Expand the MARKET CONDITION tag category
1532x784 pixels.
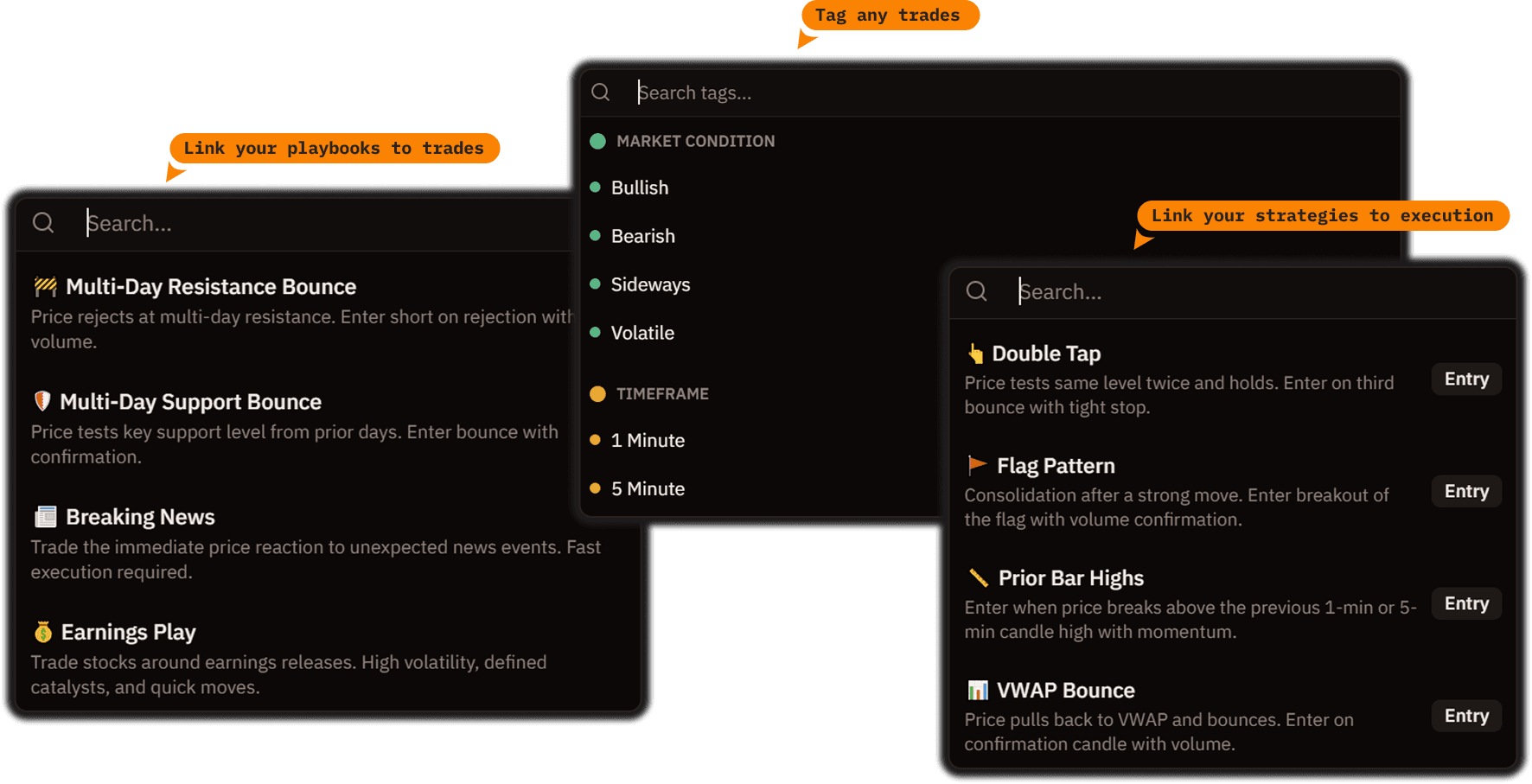click(x=695, y=141)
